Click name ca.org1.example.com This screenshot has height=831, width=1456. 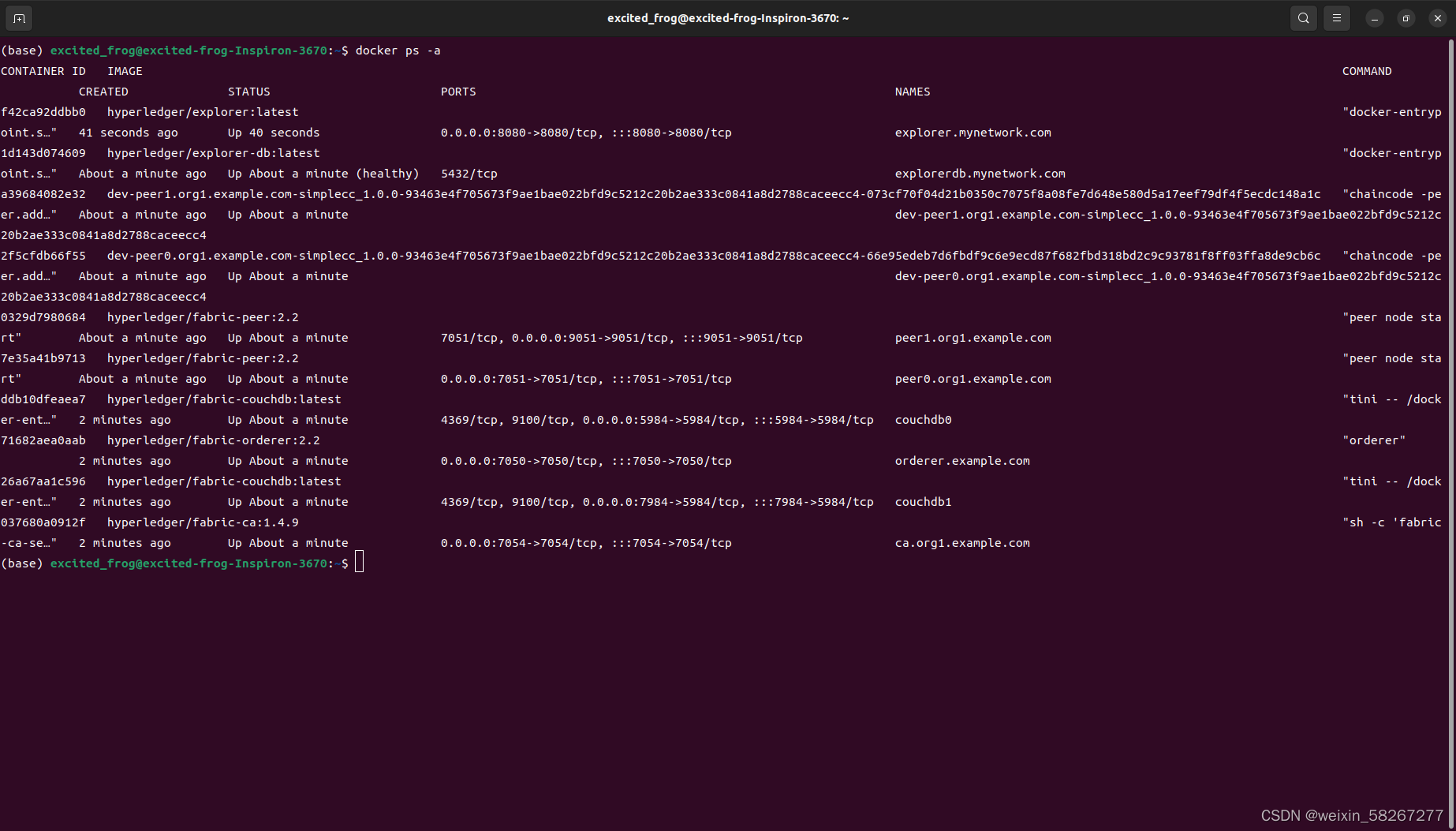point(962,543)
